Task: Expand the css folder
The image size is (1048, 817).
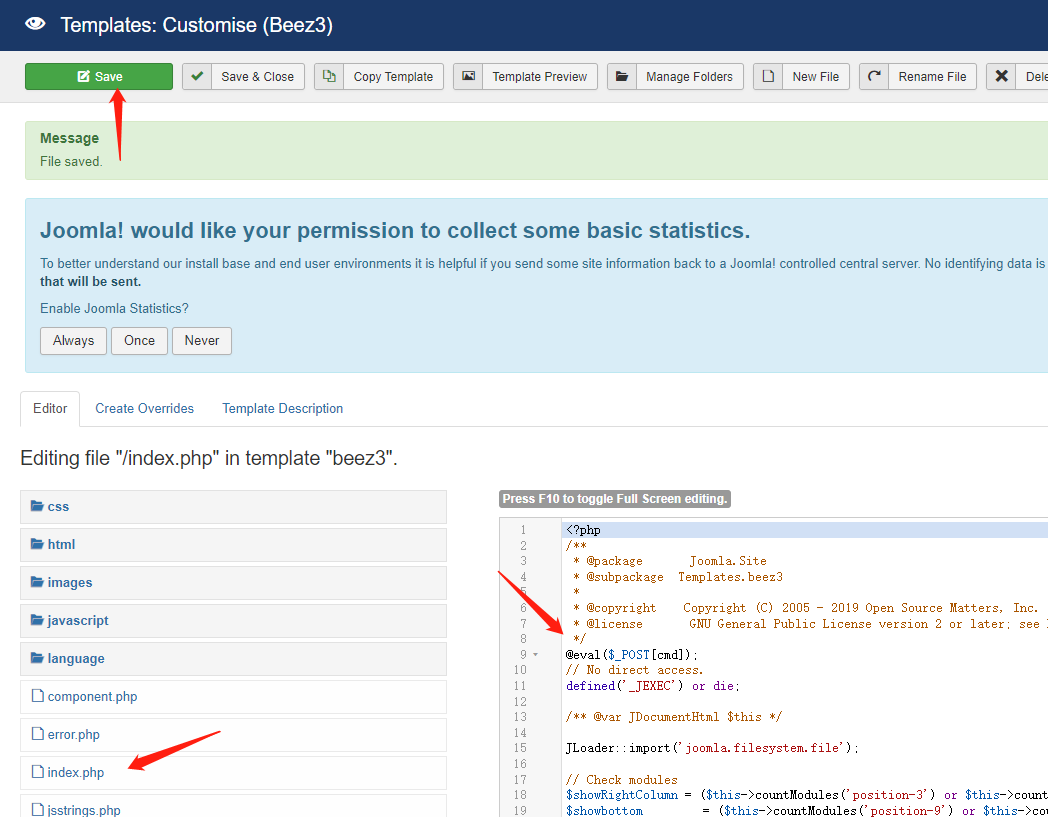Action: point(233,507)
